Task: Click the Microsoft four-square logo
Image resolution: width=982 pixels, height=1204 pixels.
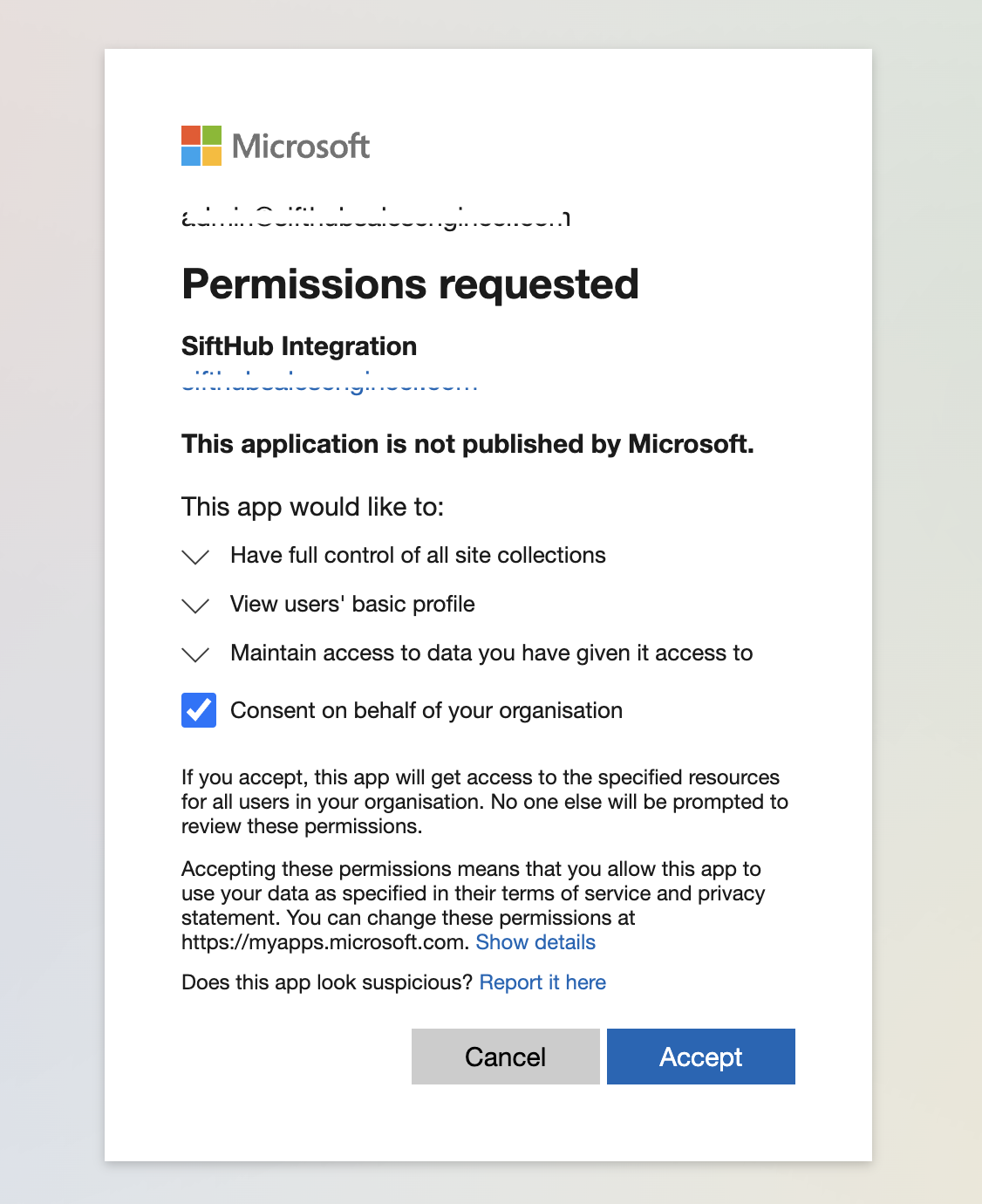Action: click(201, 146)
